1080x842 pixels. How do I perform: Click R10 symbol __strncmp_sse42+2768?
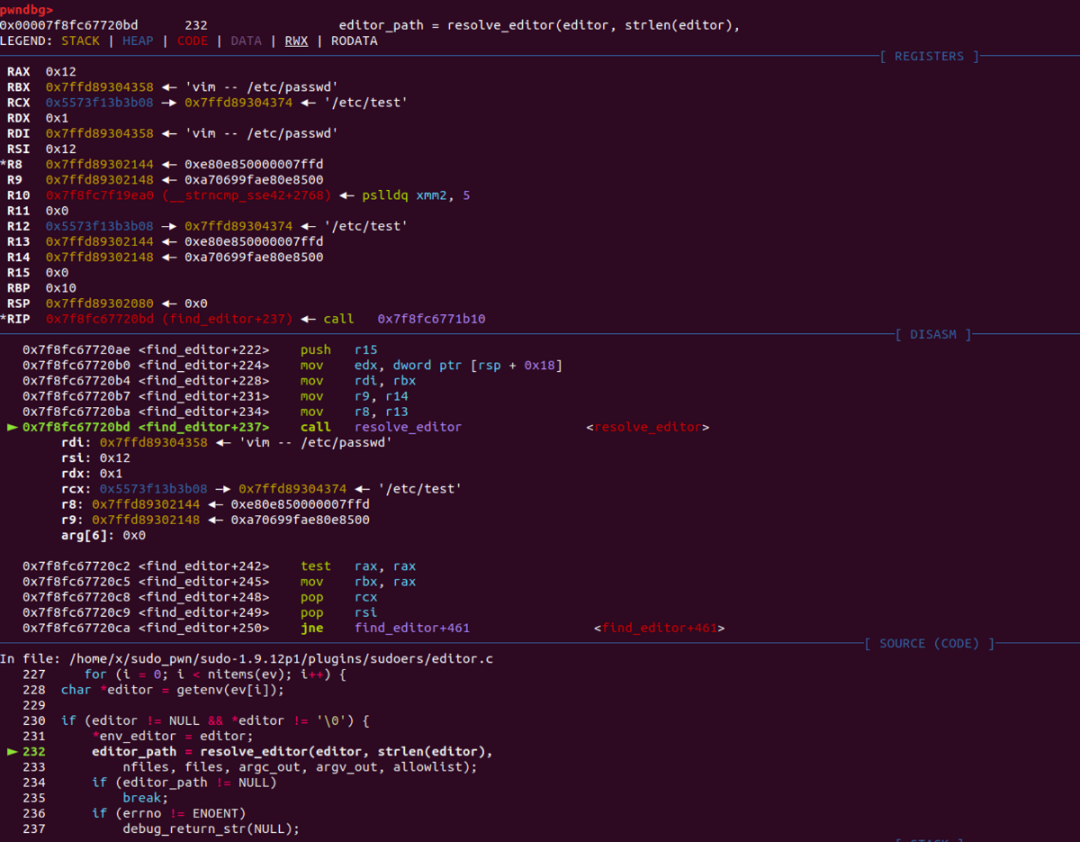247,195
